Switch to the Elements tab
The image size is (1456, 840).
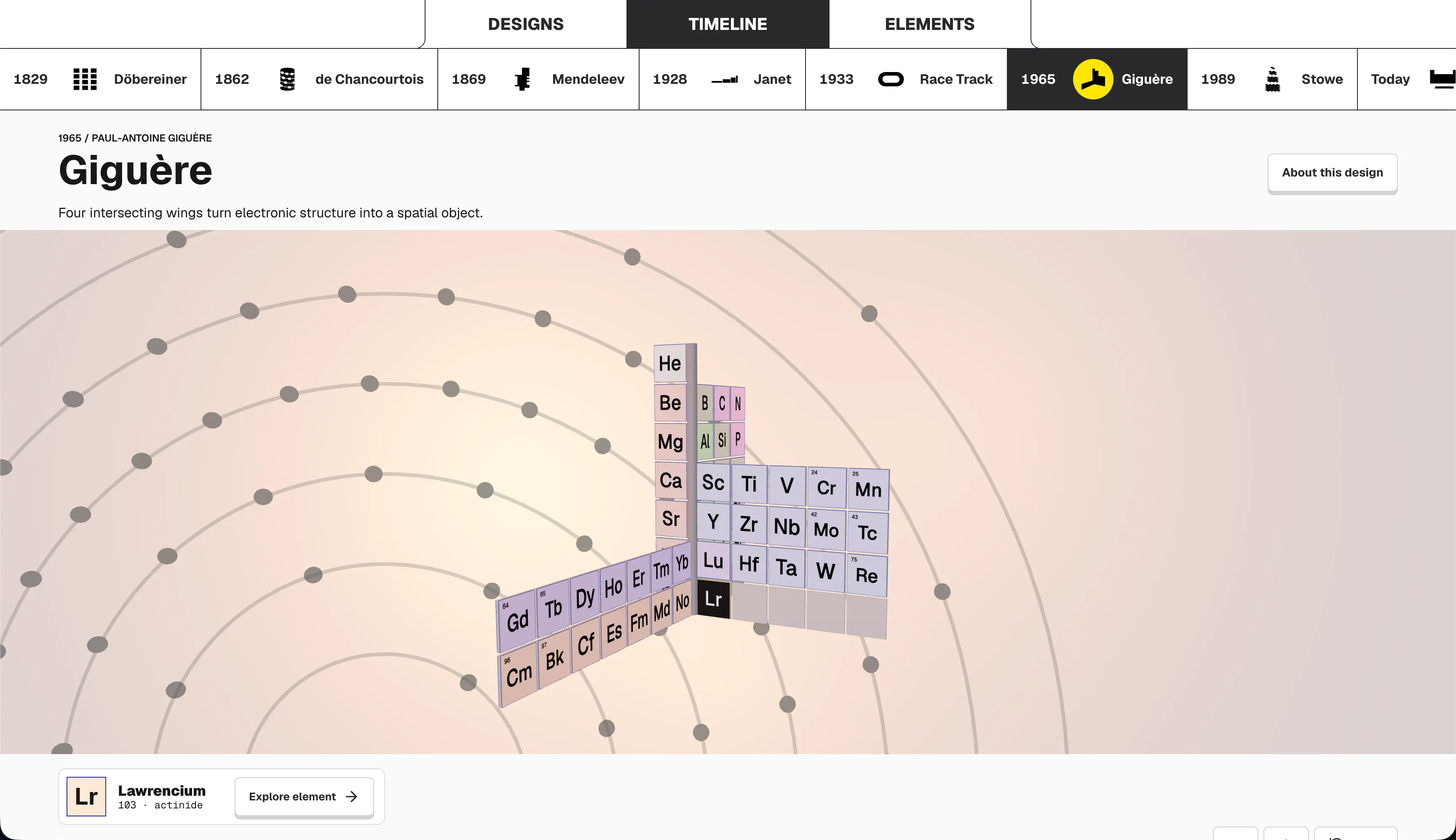point(929,24)
